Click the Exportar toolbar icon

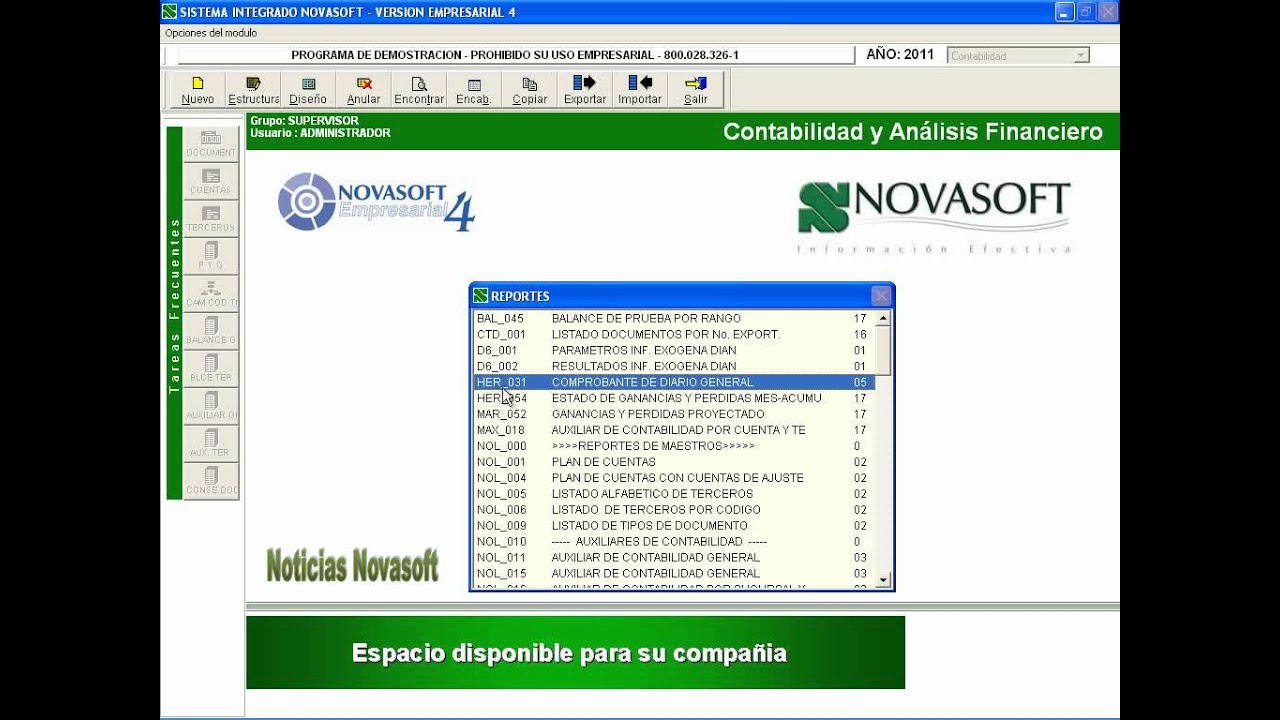(585, 90)
